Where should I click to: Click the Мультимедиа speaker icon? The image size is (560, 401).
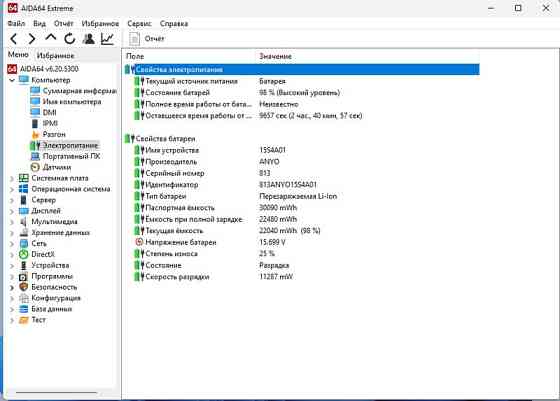pos(24,222)
